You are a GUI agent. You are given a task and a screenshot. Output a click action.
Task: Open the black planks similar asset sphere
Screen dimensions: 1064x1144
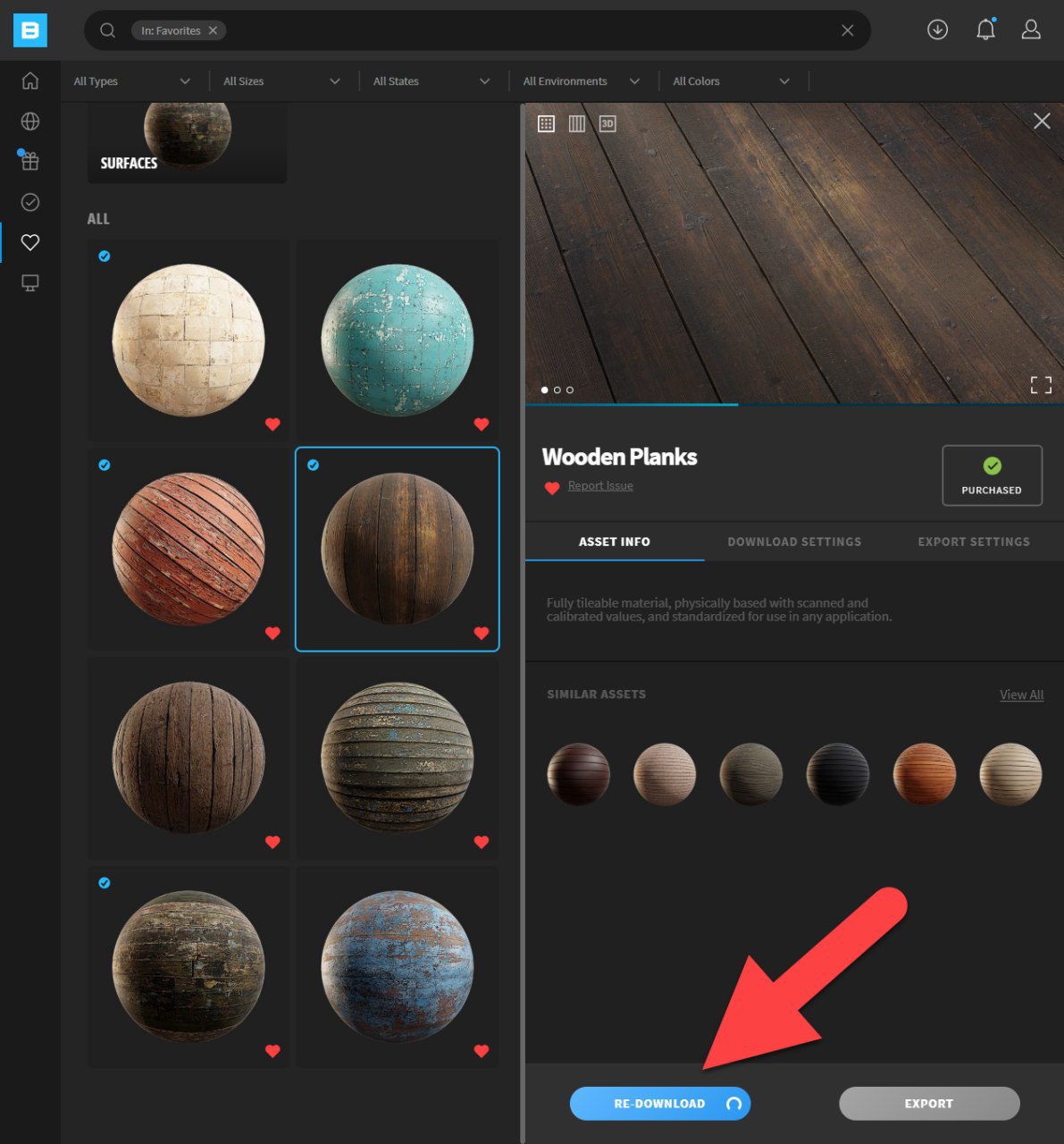click(x=838, y=774)
